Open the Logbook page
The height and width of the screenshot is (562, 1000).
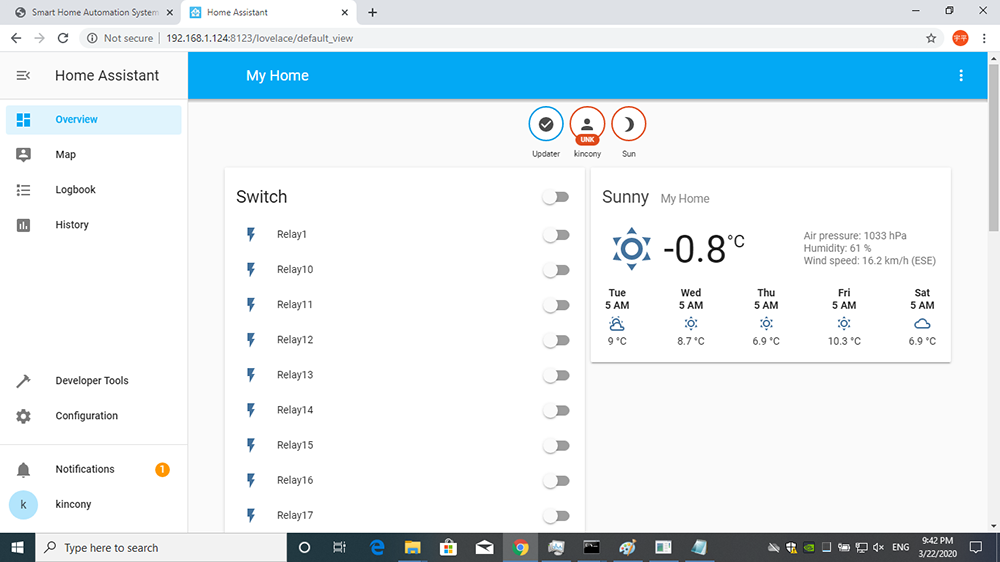click(x=75, y=190)
